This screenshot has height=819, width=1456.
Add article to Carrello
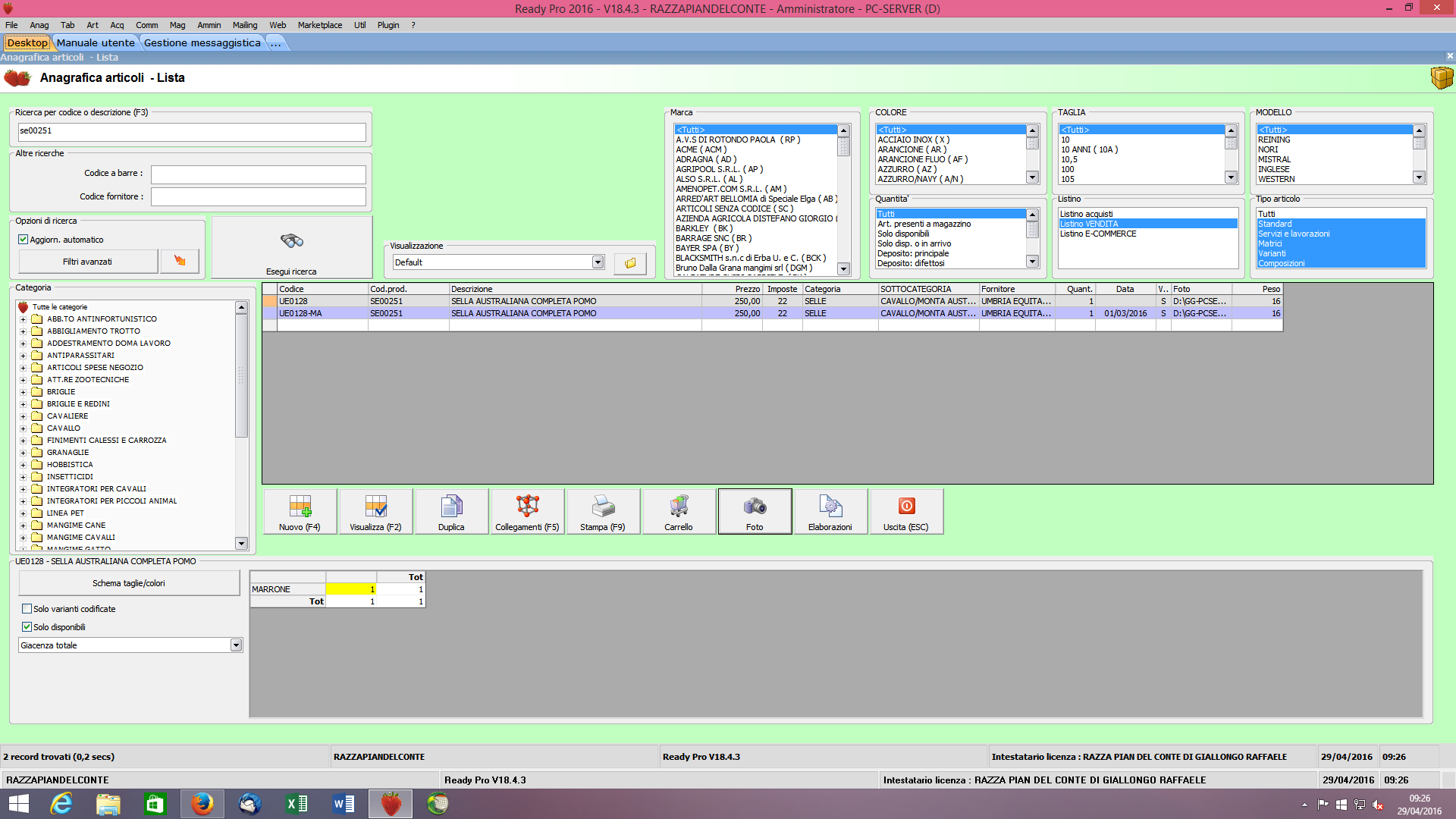pos(679,512)
